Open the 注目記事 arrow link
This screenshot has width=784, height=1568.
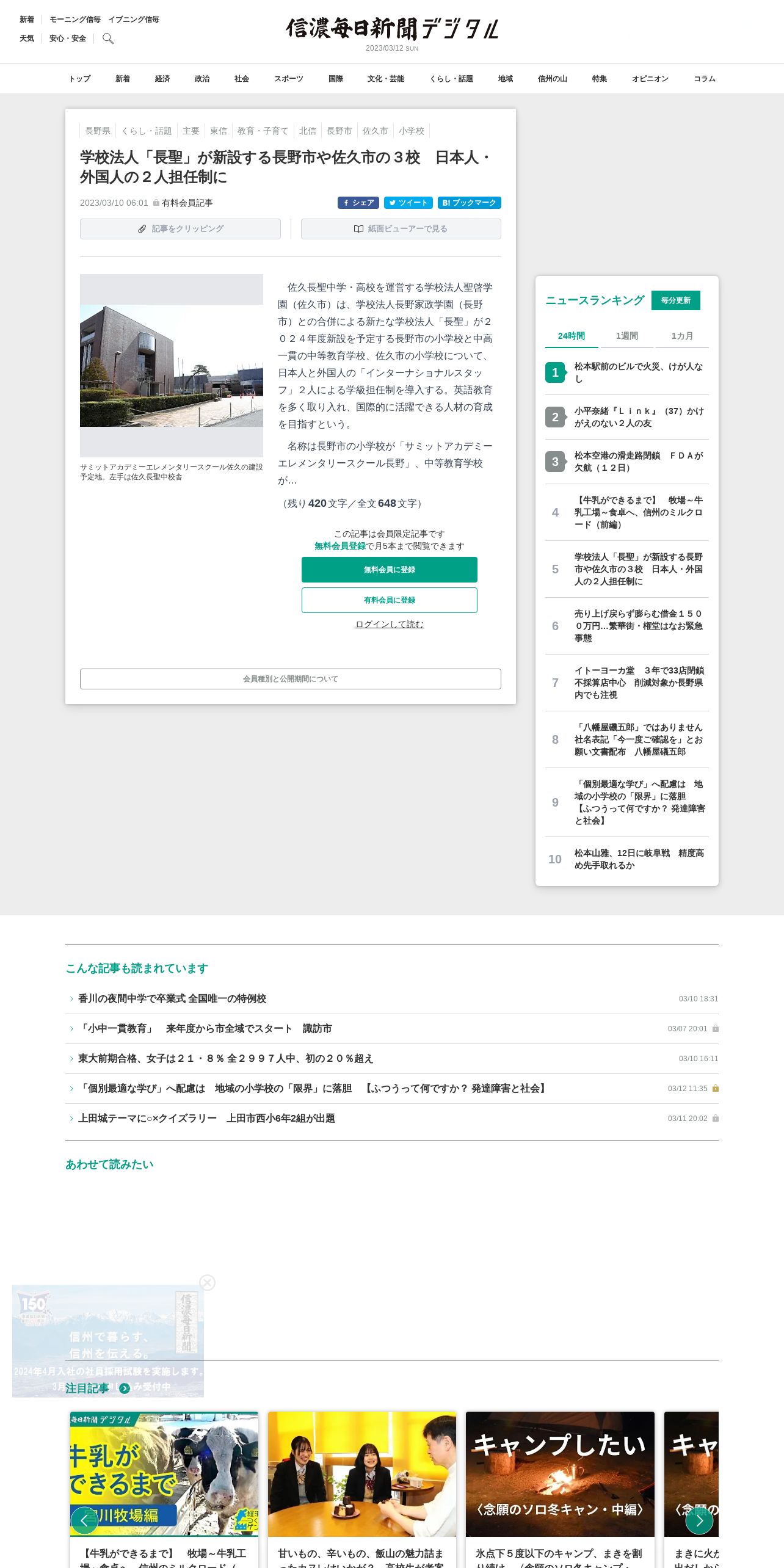point(125,1388)
